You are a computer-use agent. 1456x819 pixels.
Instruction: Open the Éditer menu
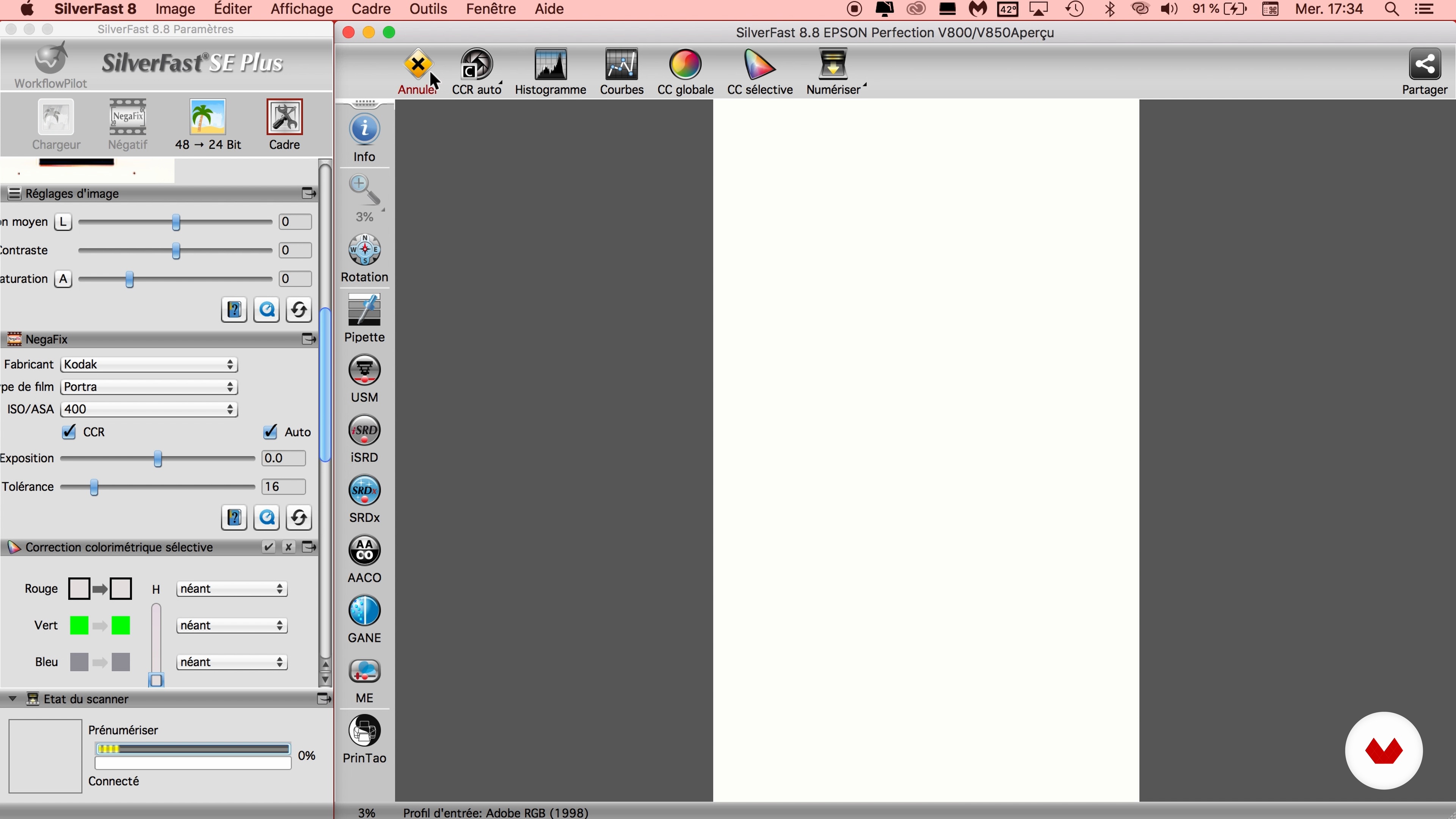(233, 9)
